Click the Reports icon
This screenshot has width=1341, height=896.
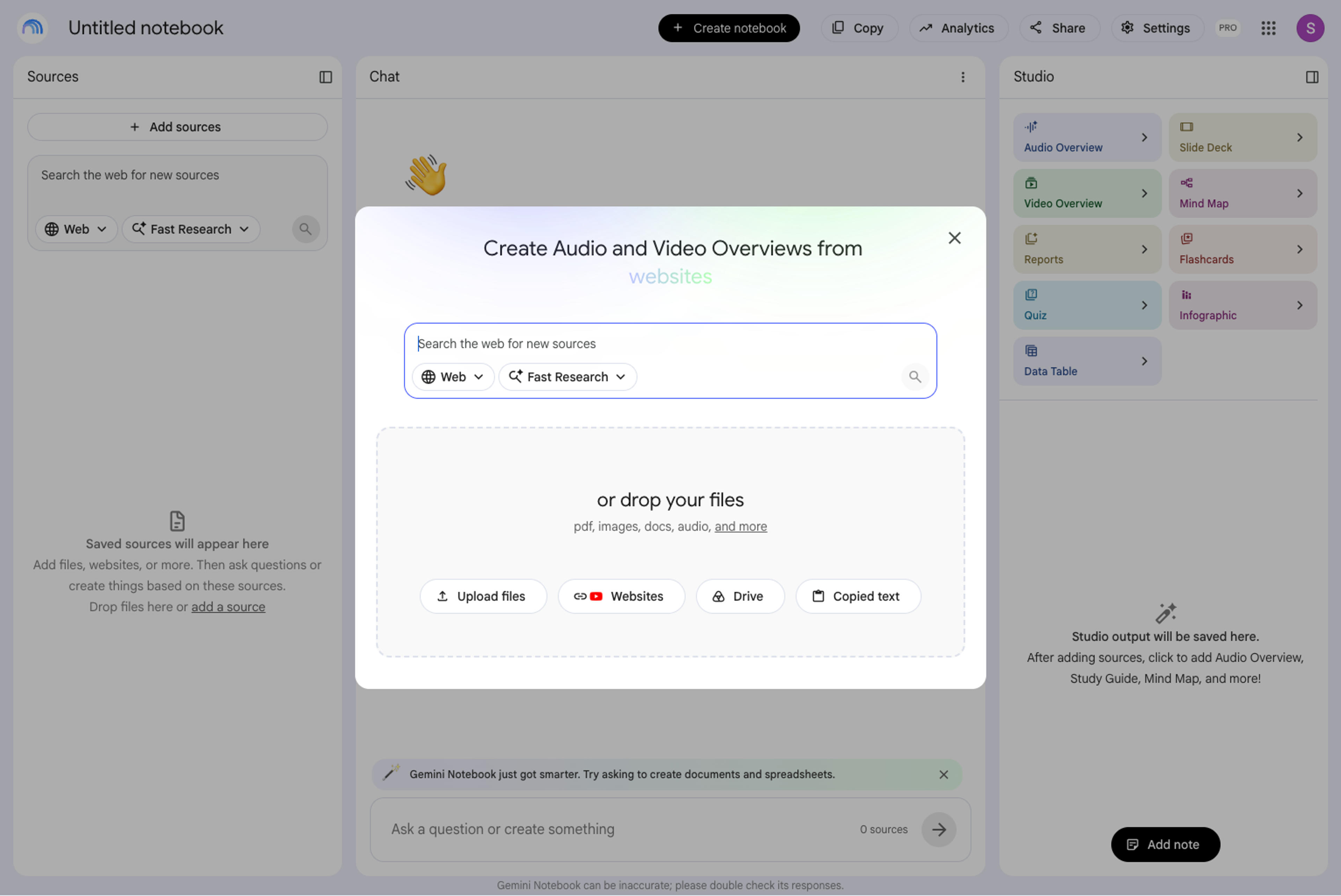click(1031, 239)
